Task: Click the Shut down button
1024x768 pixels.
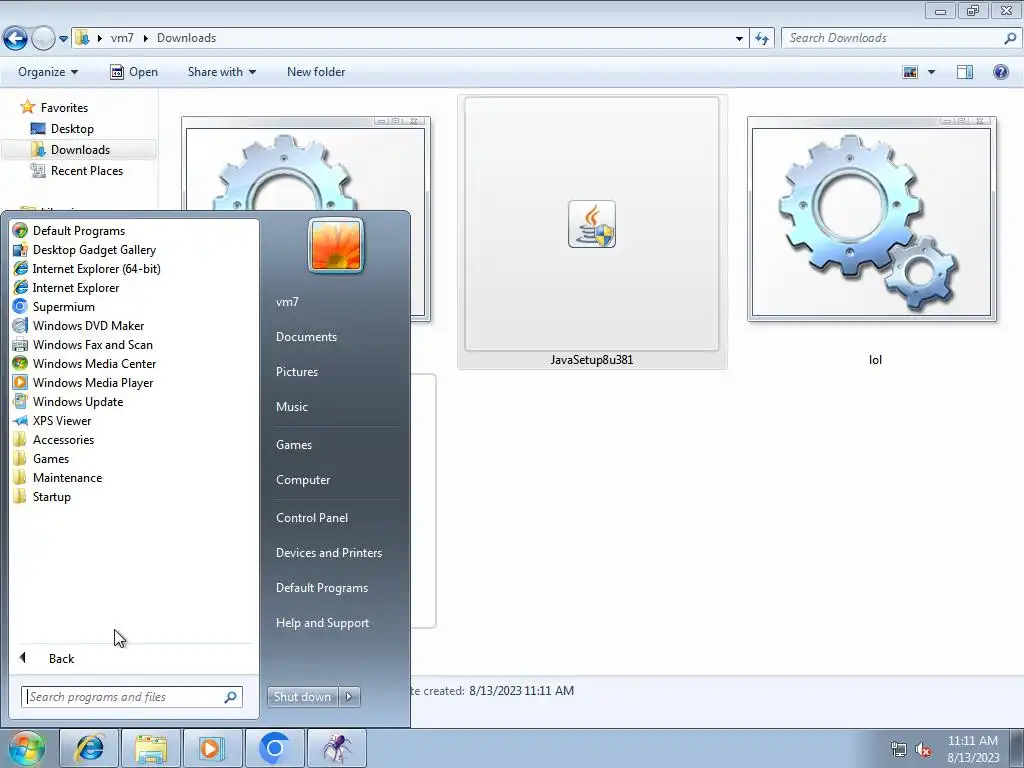Action: point(302,697)
